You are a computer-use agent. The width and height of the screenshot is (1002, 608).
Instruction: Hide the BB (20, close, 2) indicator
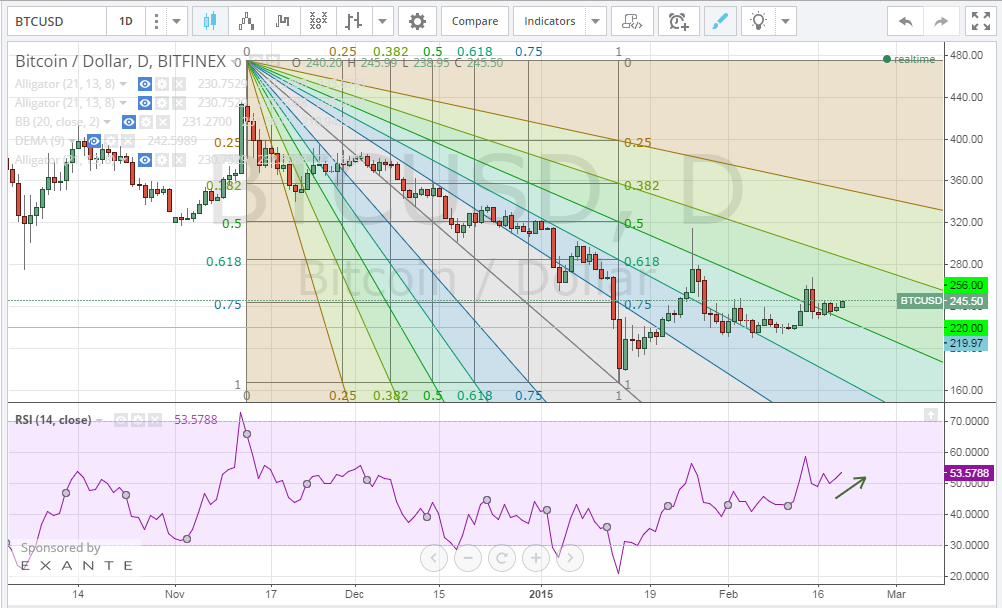(128, 122)
